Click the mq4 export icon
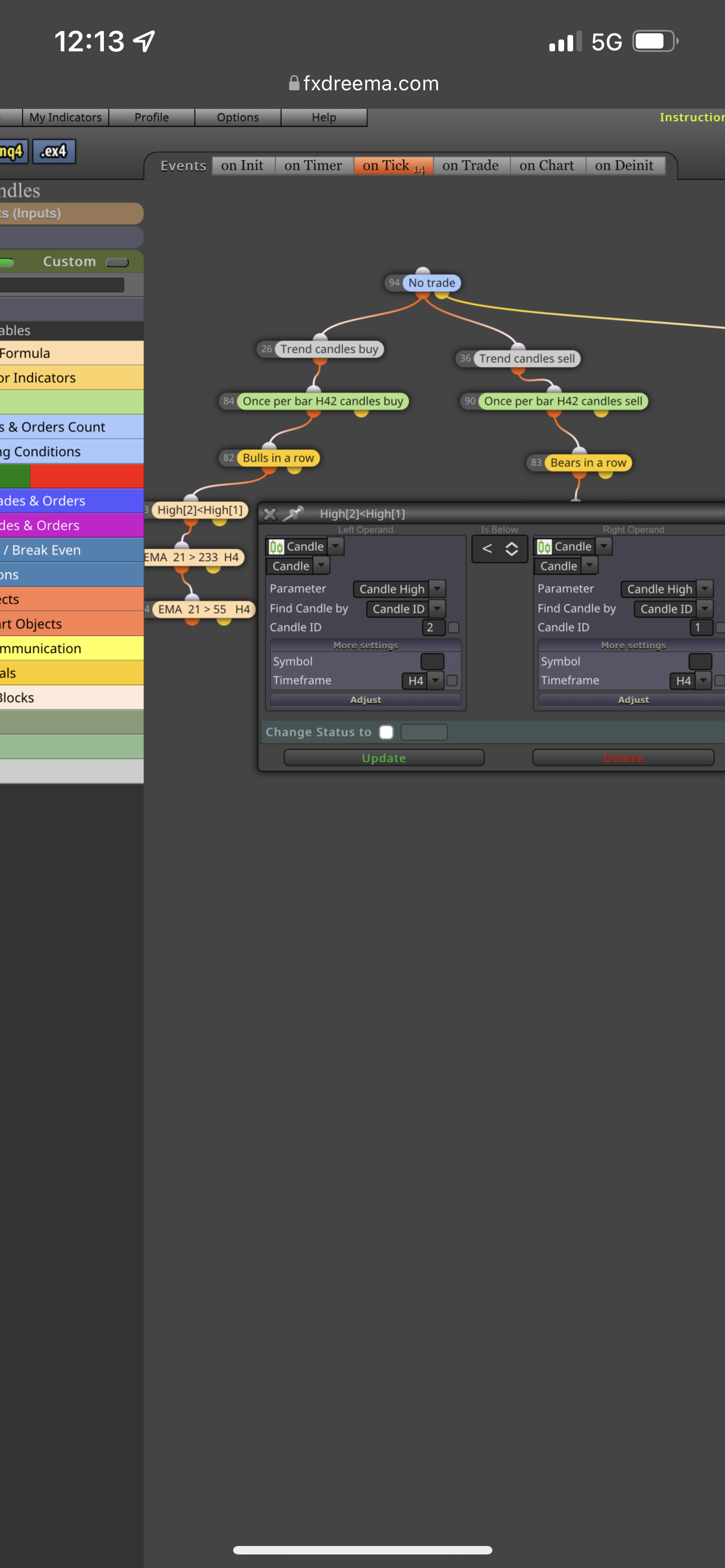Image resolution: width=725 pixels, height=1568 pixels. tap(12, 151)
